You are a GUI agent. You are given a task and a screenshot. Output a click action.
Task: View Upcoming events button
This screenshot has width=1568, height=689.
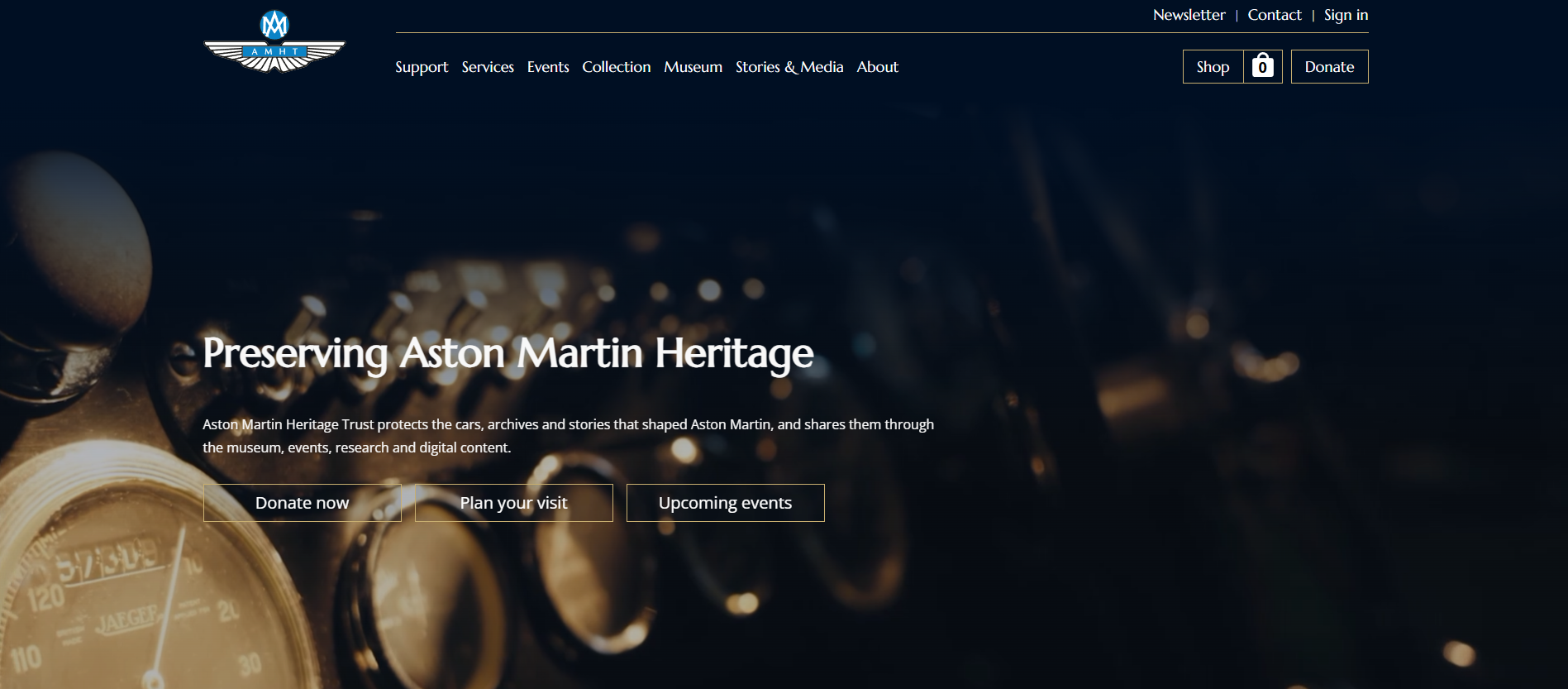click(x=726, y=503)
